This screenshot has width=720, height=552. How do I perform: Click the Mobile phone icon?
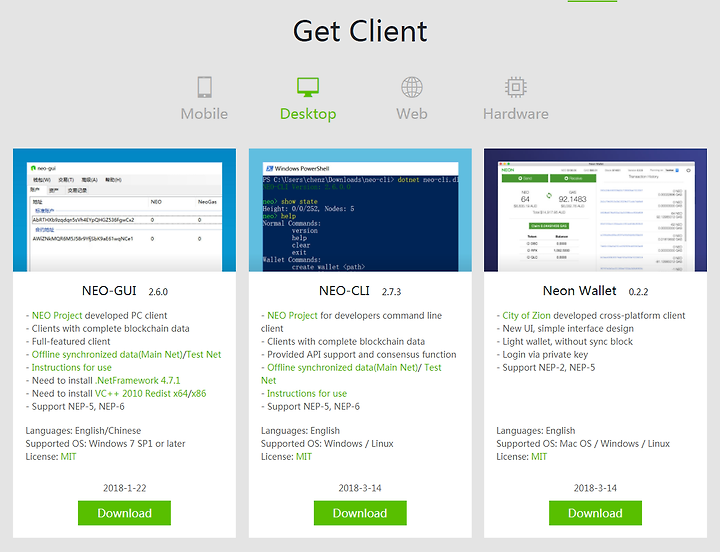click(204, 87)
